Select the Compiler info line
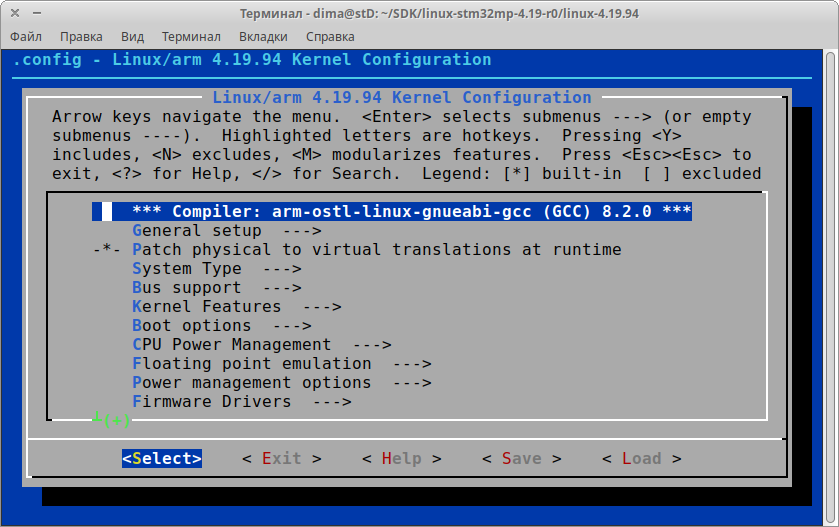The height and width of the screenshot is (527, 839). tap(392, 211)
